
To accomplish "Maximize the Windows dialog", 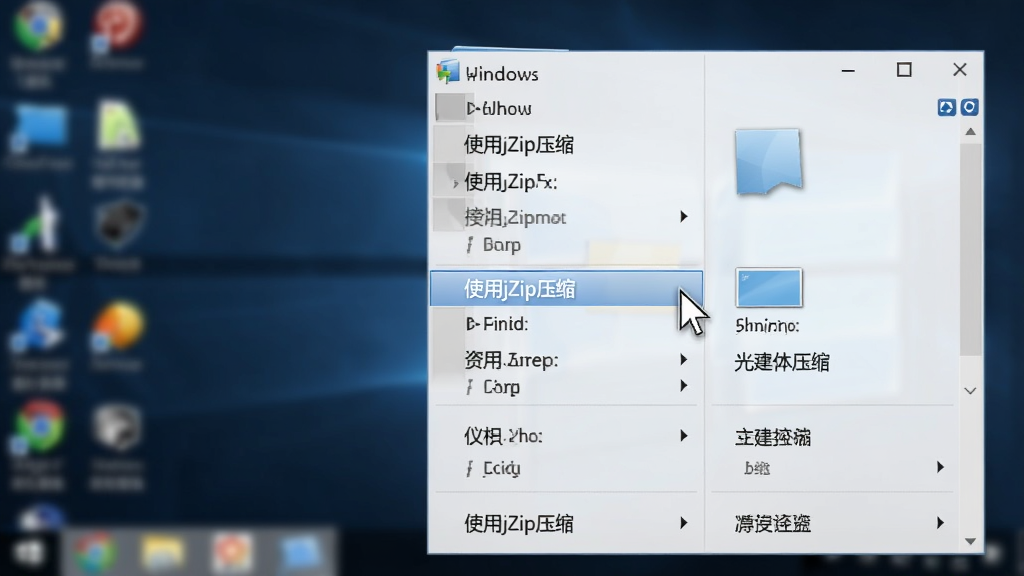I will click(904, 70).
